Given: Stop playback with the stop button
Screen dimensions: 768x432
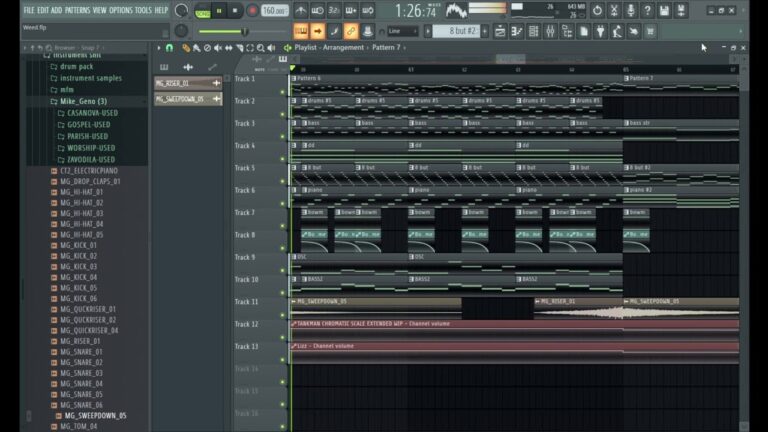Looking at the screenshot, I should pyautogui.click(x=235, y=11).
